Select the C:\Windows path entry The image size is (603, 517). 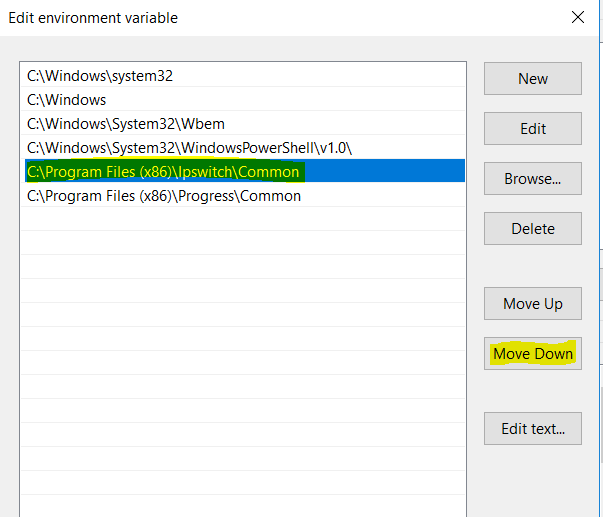pos(67,100)
